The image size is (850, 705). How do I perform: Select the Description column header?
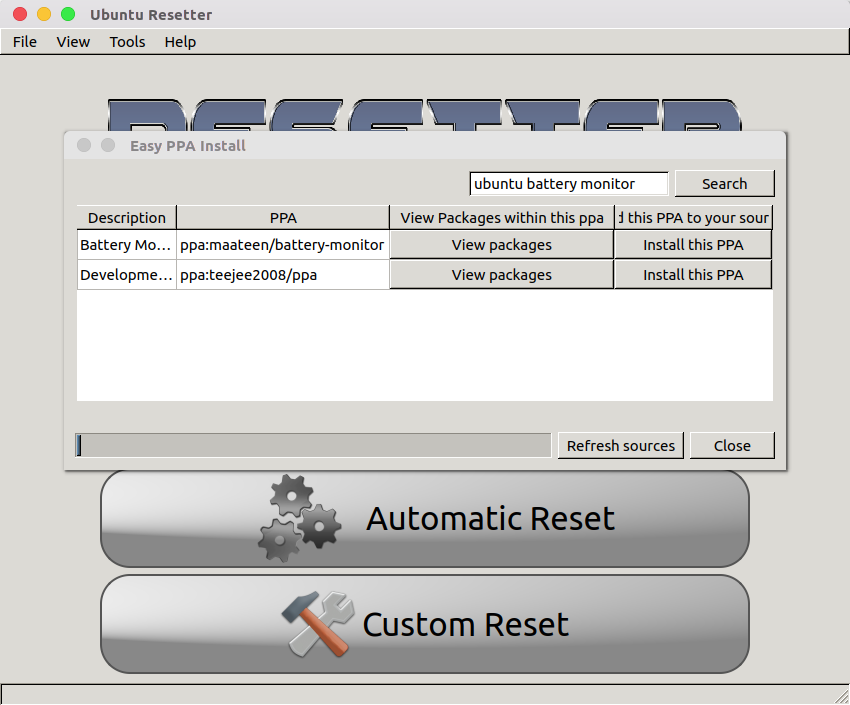(127, 218)
